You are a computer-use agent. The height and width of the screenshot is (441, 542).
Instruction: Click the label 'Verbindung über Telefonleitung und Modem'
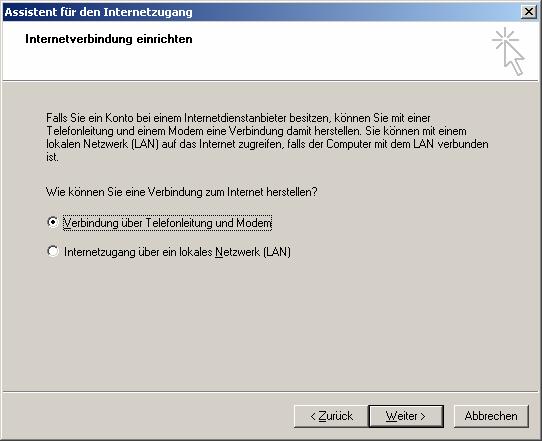167,223
